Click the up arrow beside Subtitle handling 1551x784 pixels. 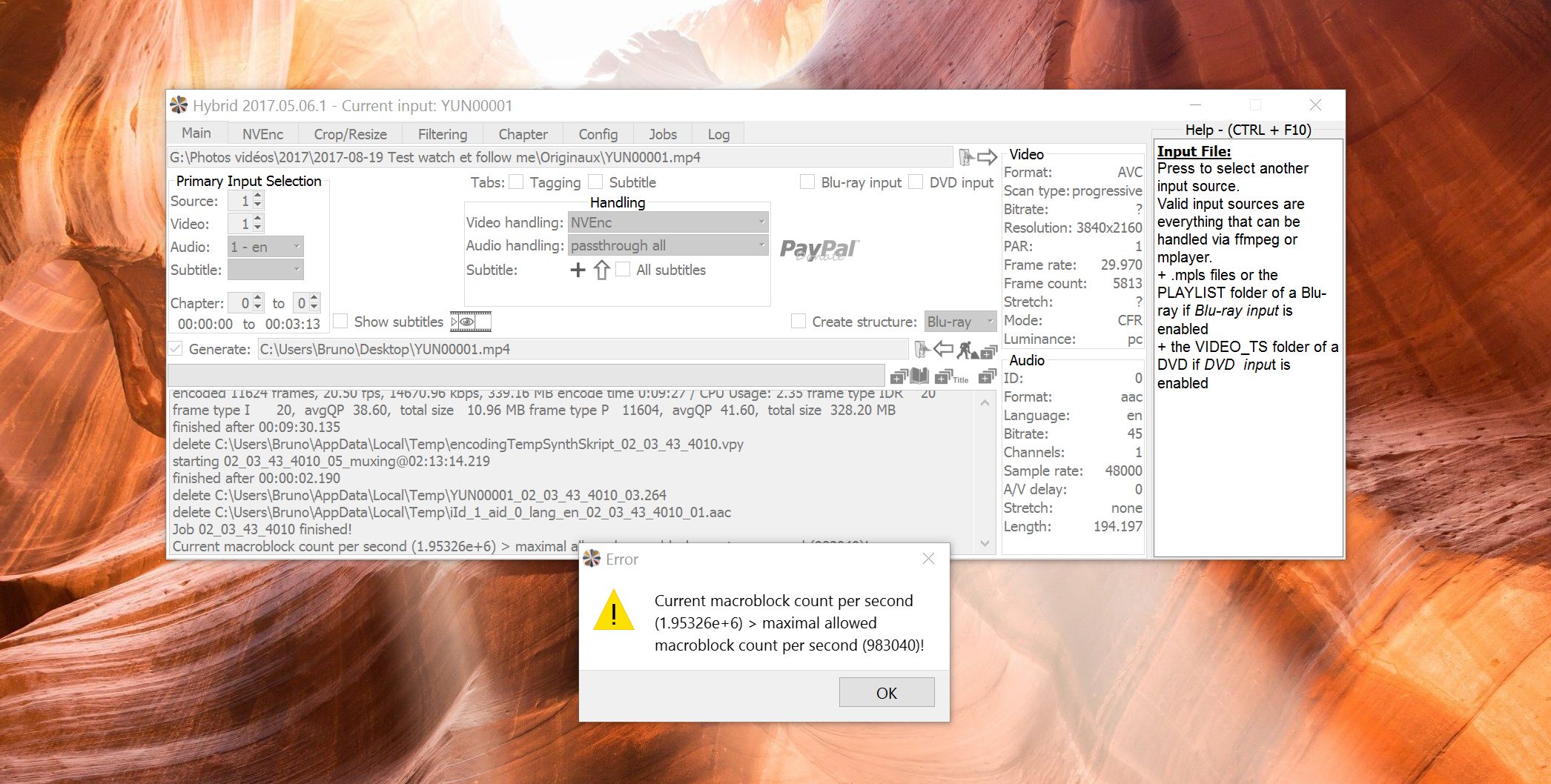(x=601, y=270)
